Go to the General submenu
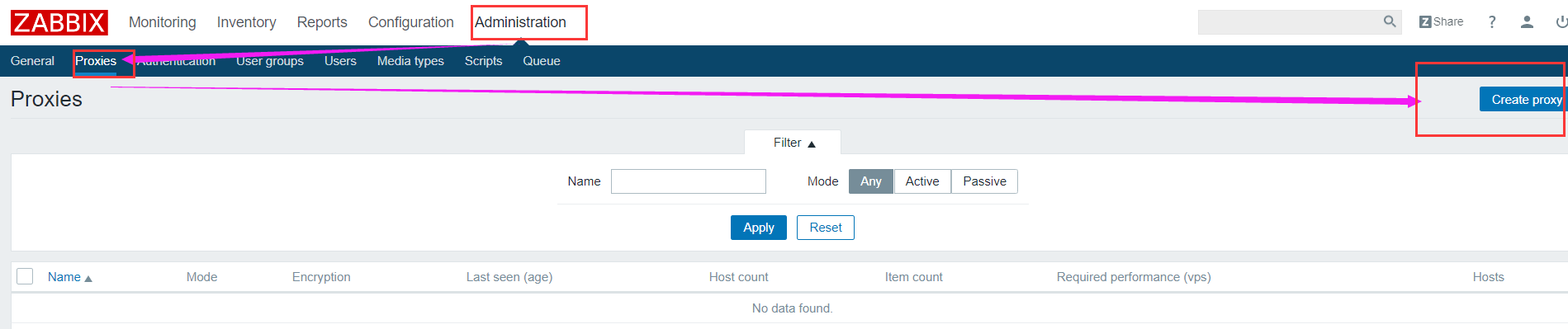This screenshot has width=1568, height=329. [x=32, y=61]
